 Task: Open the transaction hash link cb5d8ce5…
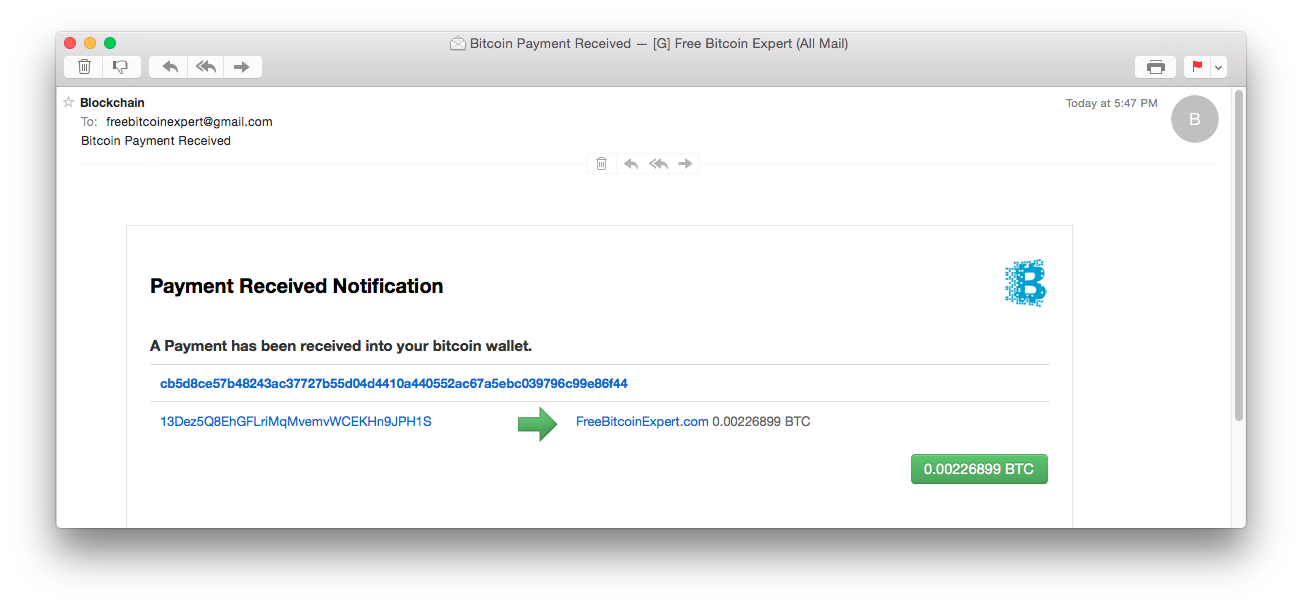pos(394,383)
